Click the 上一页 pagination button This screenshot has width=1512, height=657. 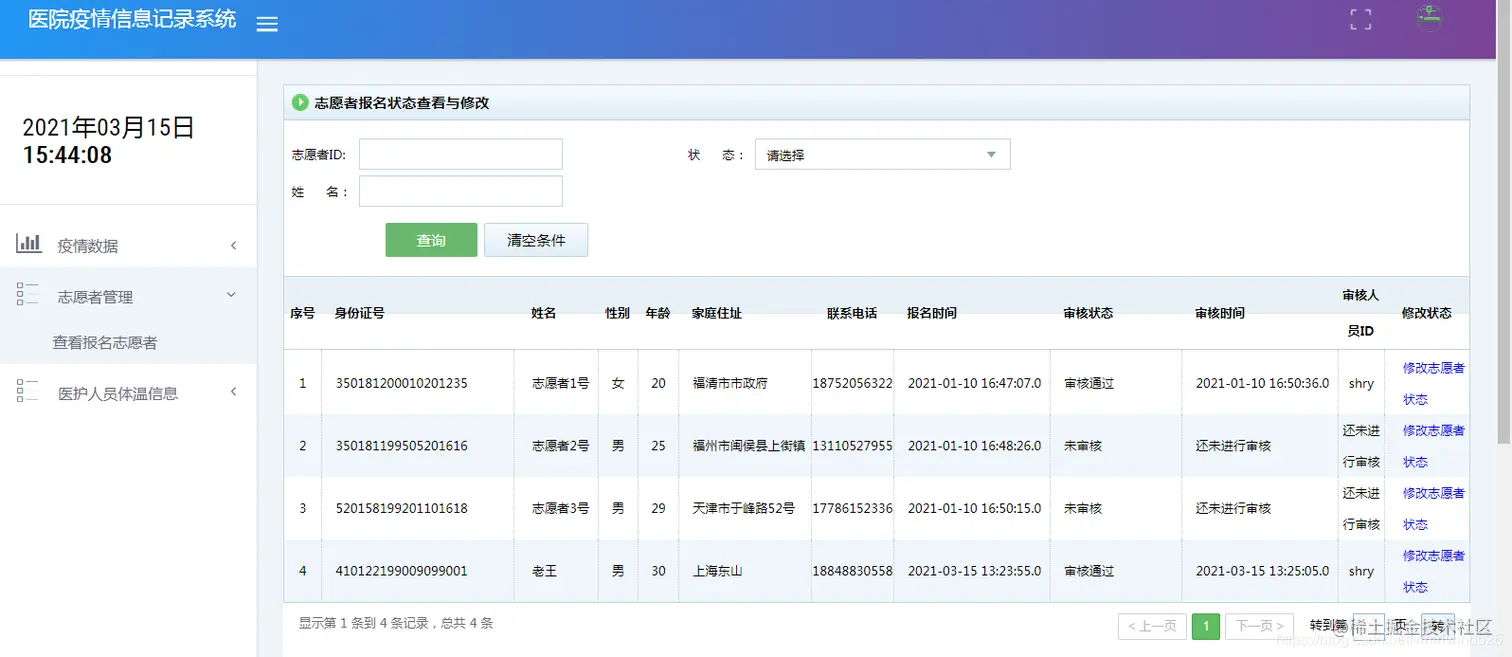point(1152,626)
